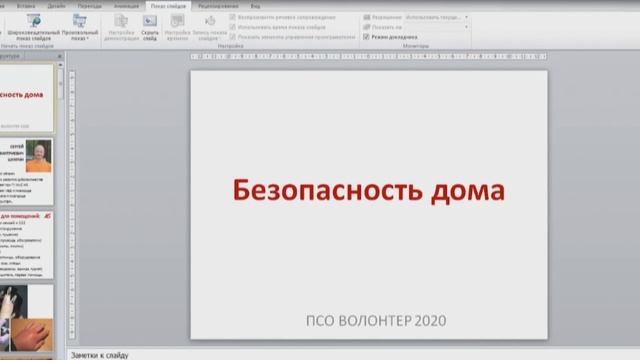Image resolution: width=640 pixels, height=360 pixels.
Task: Select the Безопасность дома slide thumbnail
Action: click(27, 98)
